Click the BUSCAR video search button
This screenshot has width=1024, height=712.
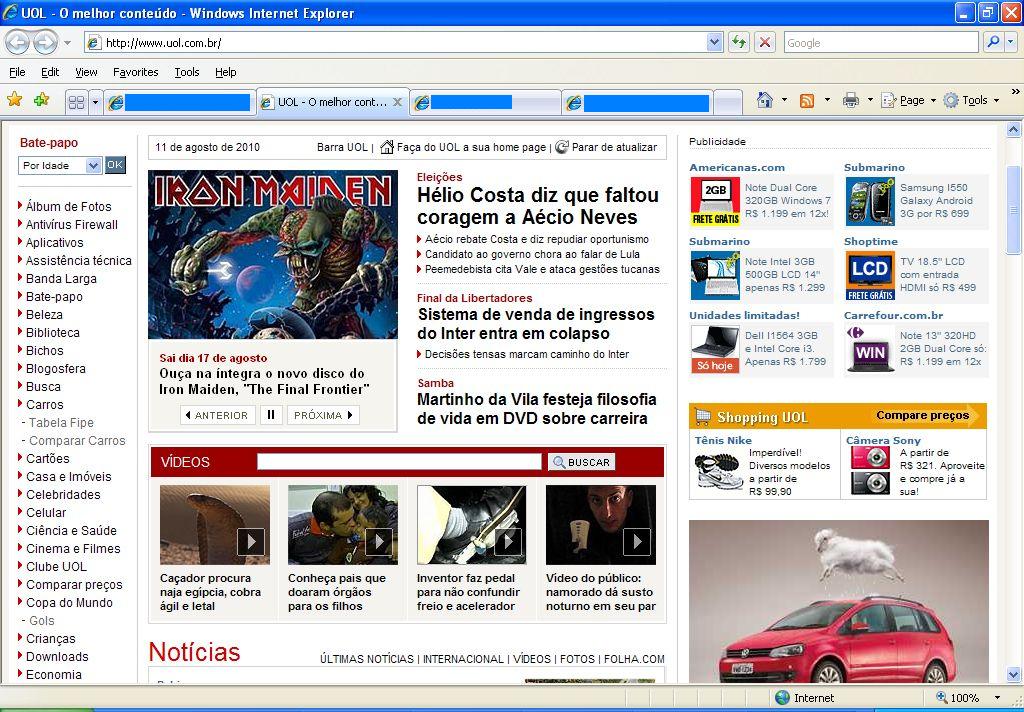[581, 462]
